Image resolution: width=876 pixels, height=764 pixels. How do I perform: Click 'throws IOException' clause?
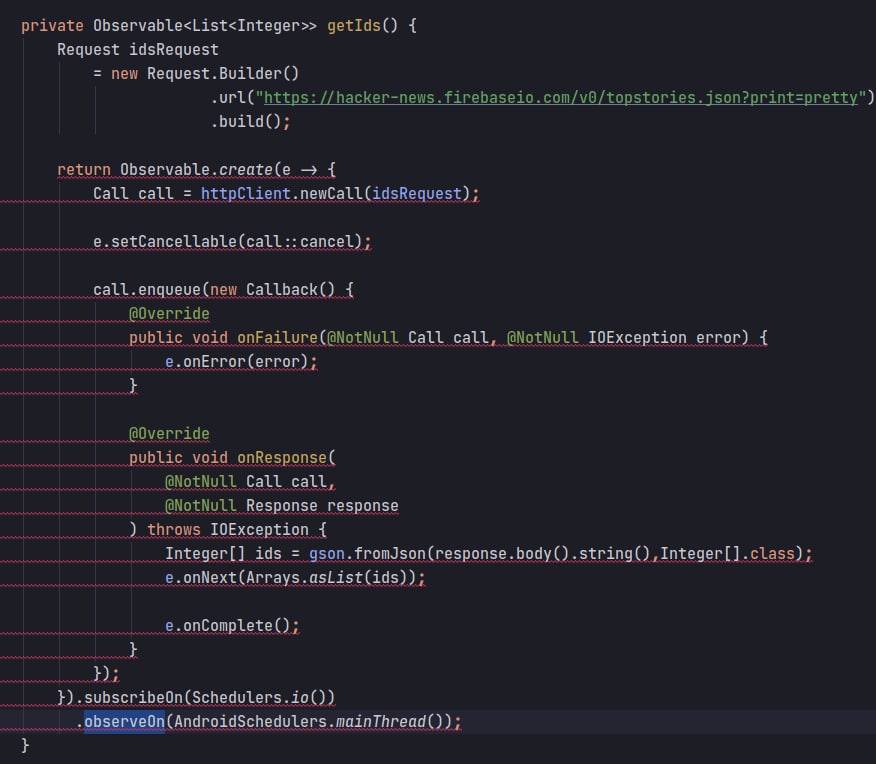coord(228,530)
